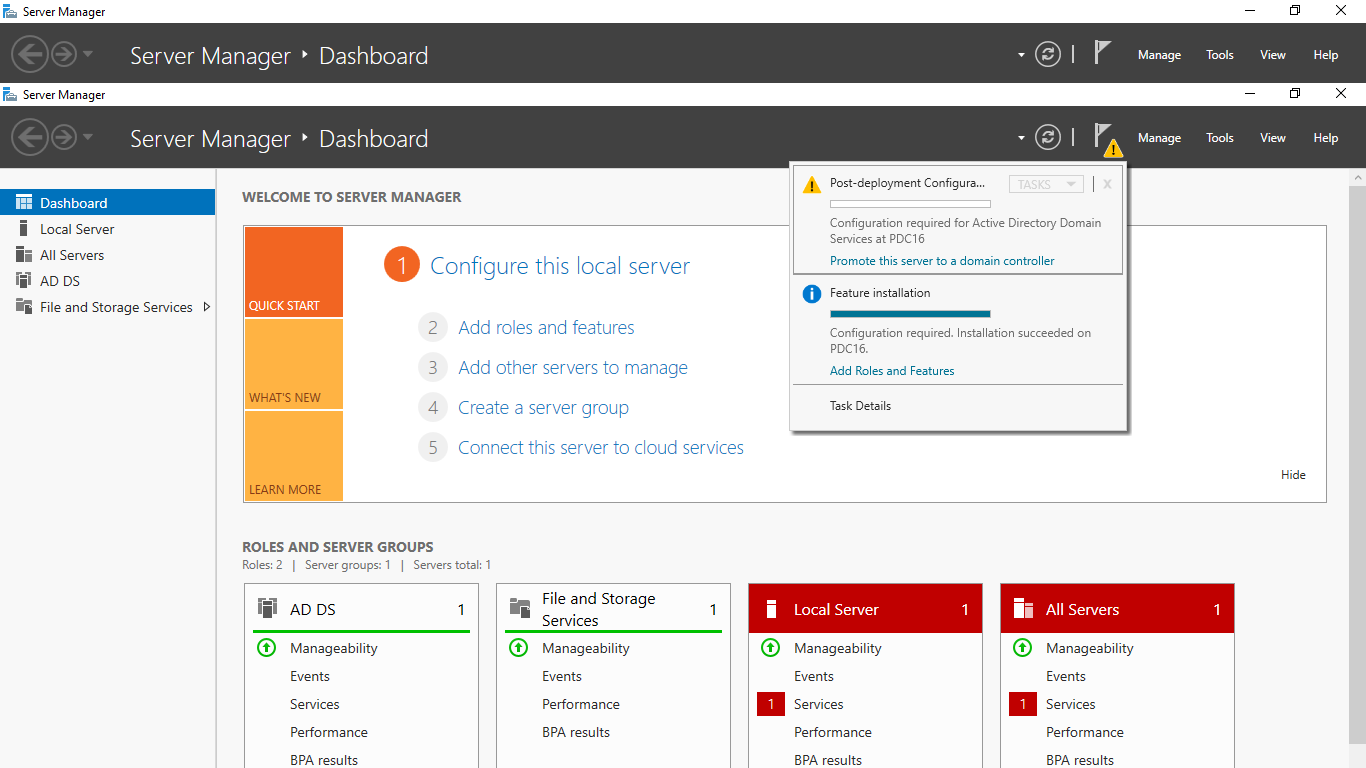The height and width of the screenshot is (768, 1366).
Task: Open navigation history dropdown in the background window
Action: pos(88,54)
